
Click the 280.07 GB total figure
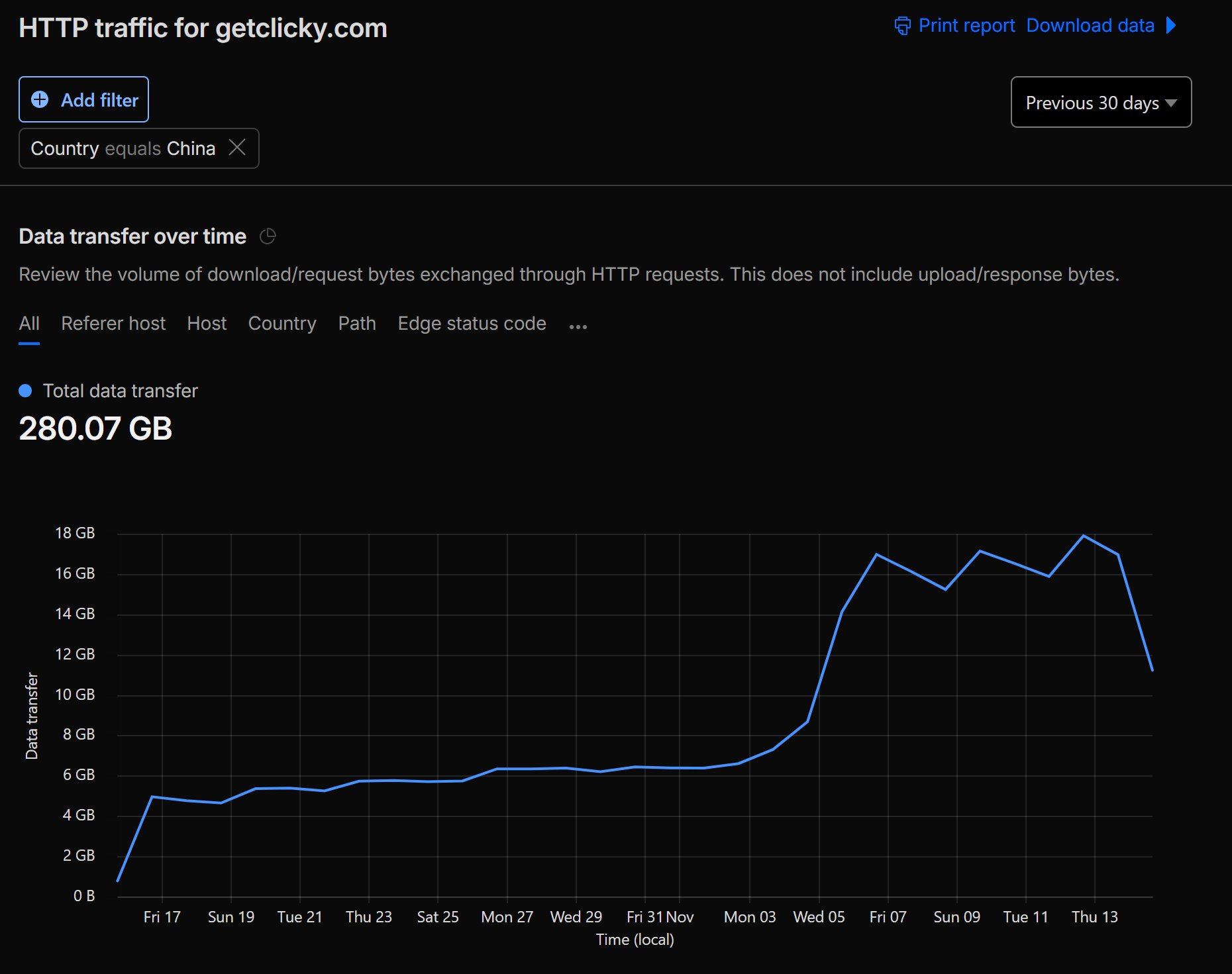(x=95, y=428)
